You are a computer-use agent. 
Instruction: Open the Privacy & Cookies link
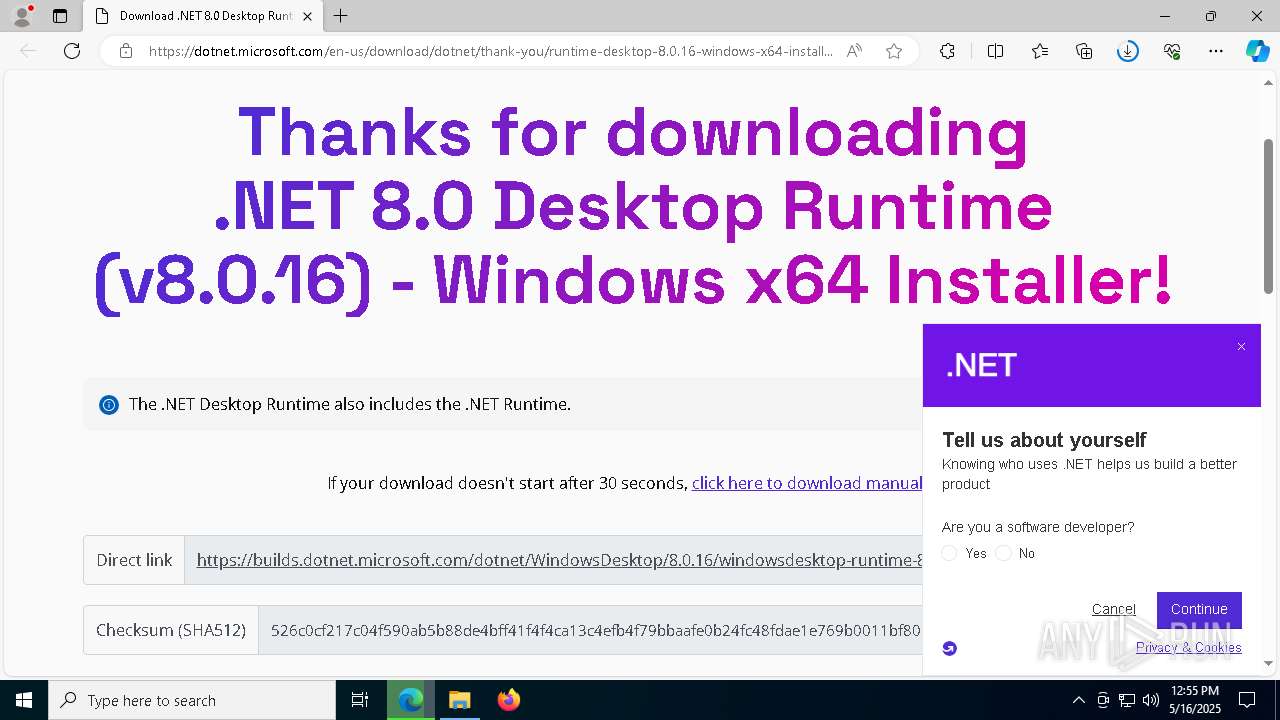[1189, 647]
